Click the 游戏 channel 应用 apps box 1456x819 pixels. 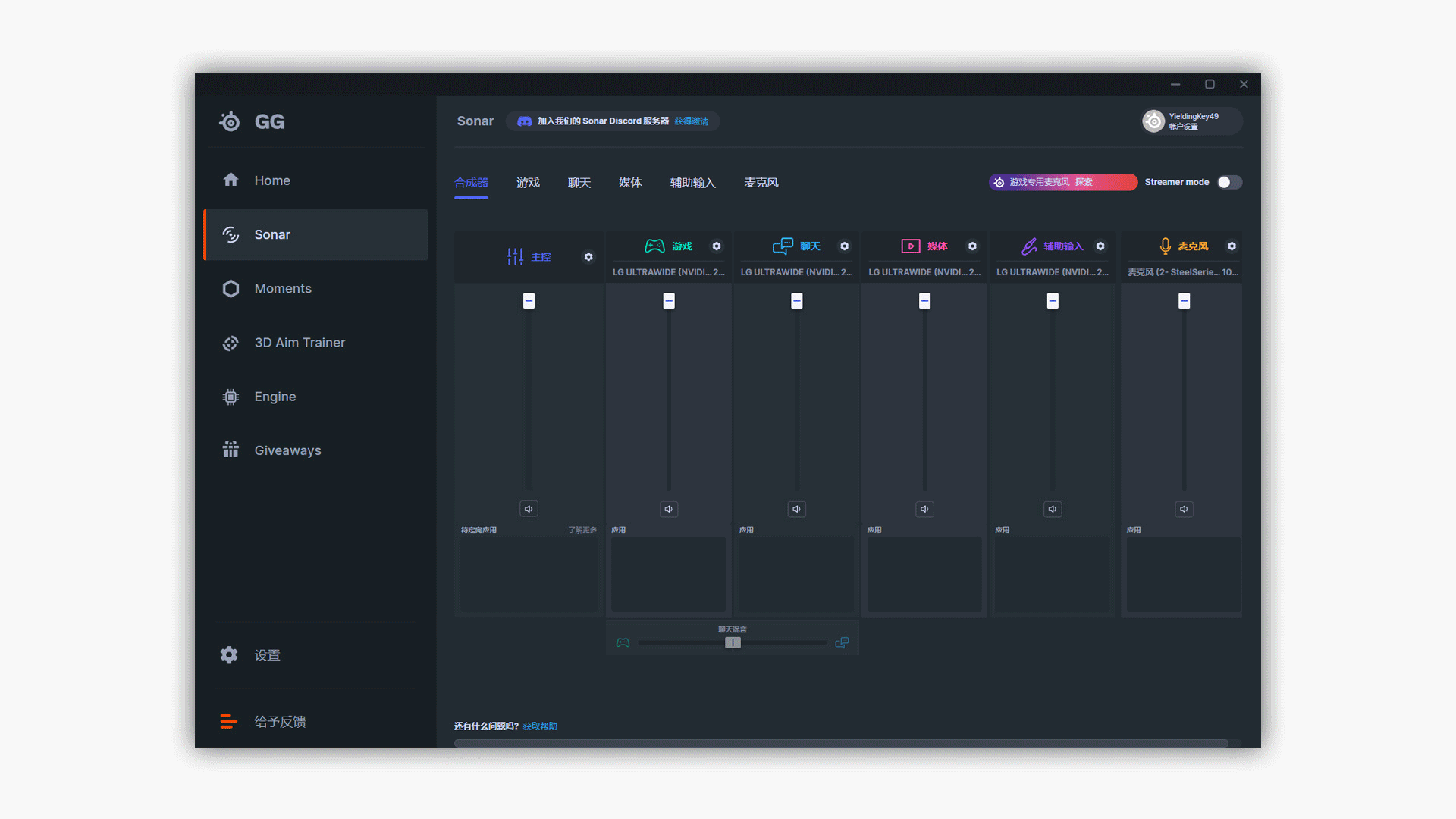click(669, 574)
